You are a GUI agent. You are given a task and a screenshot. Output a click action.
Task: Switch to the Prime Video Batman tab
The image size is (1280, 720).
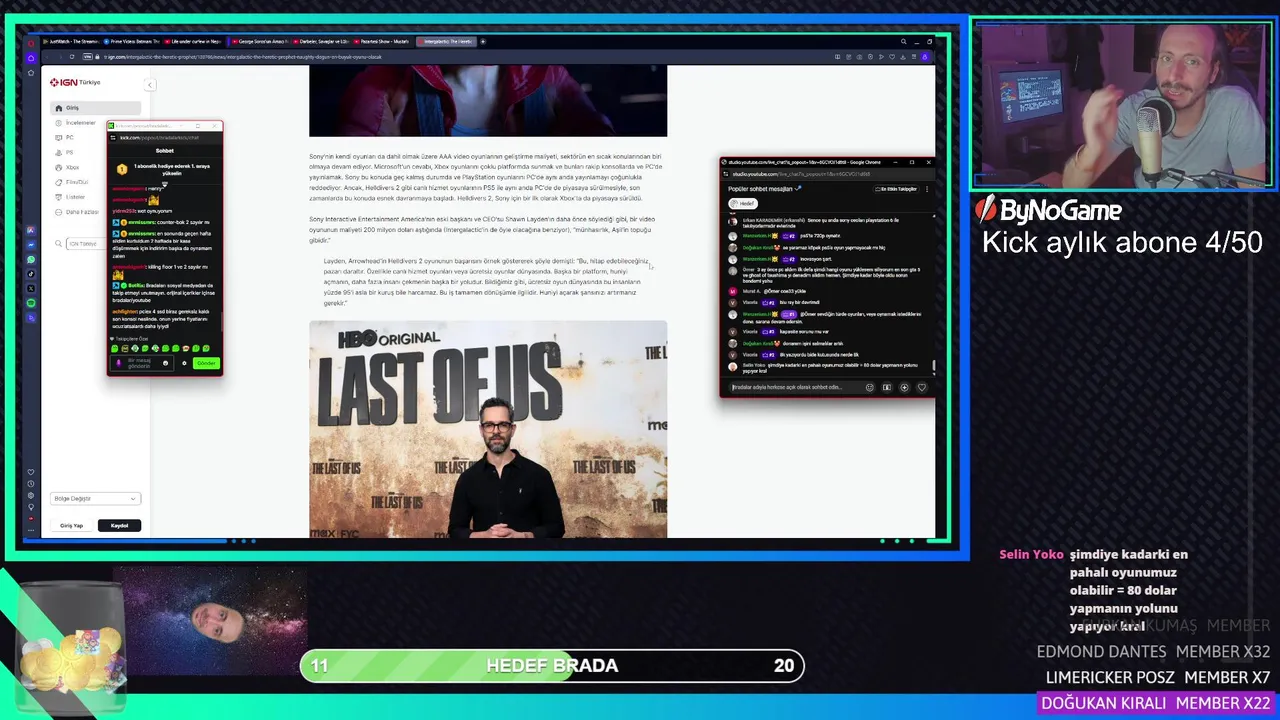coord(130,42)
